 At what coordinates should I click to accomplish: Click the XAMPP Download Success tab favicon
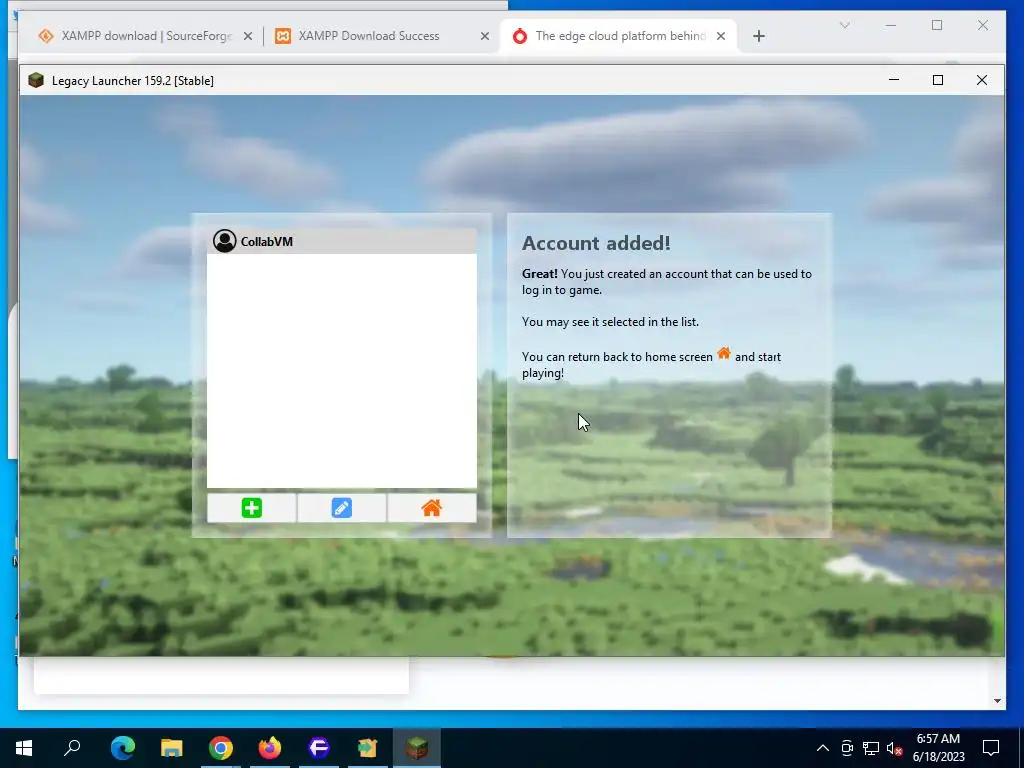[x=283, y=36]
